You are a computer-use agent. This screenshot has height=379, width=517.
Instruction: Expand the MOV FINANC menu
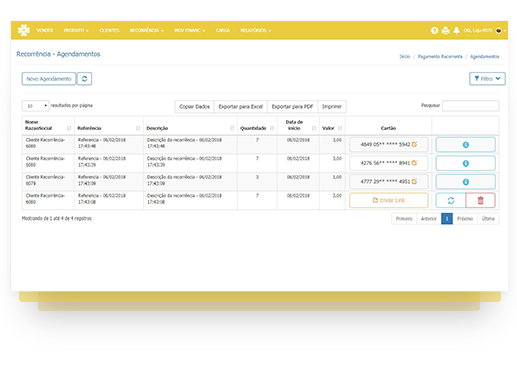[x=189, y=30]
